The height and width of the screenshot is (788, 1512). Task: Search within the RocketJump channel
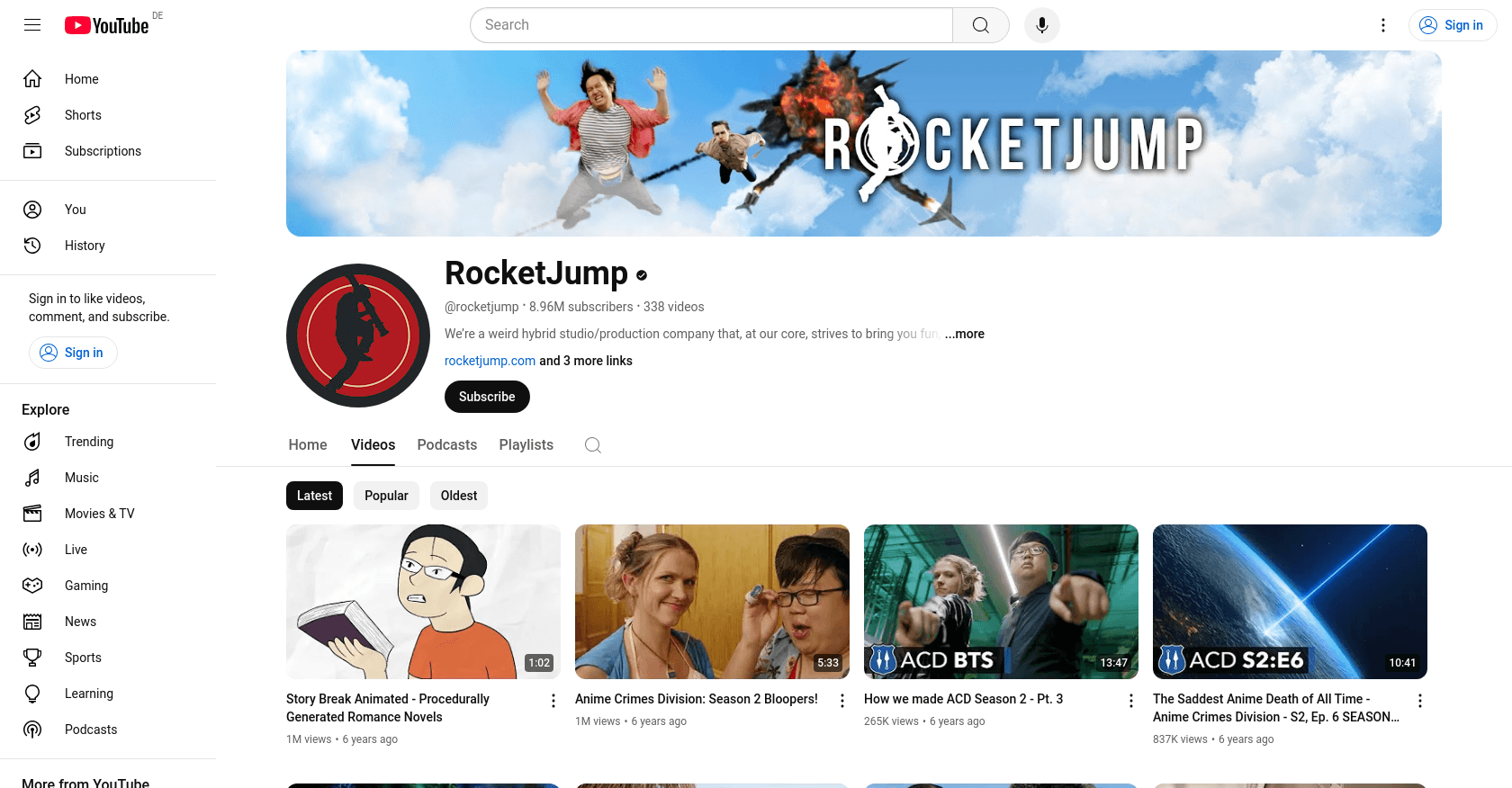coord(592,445)
